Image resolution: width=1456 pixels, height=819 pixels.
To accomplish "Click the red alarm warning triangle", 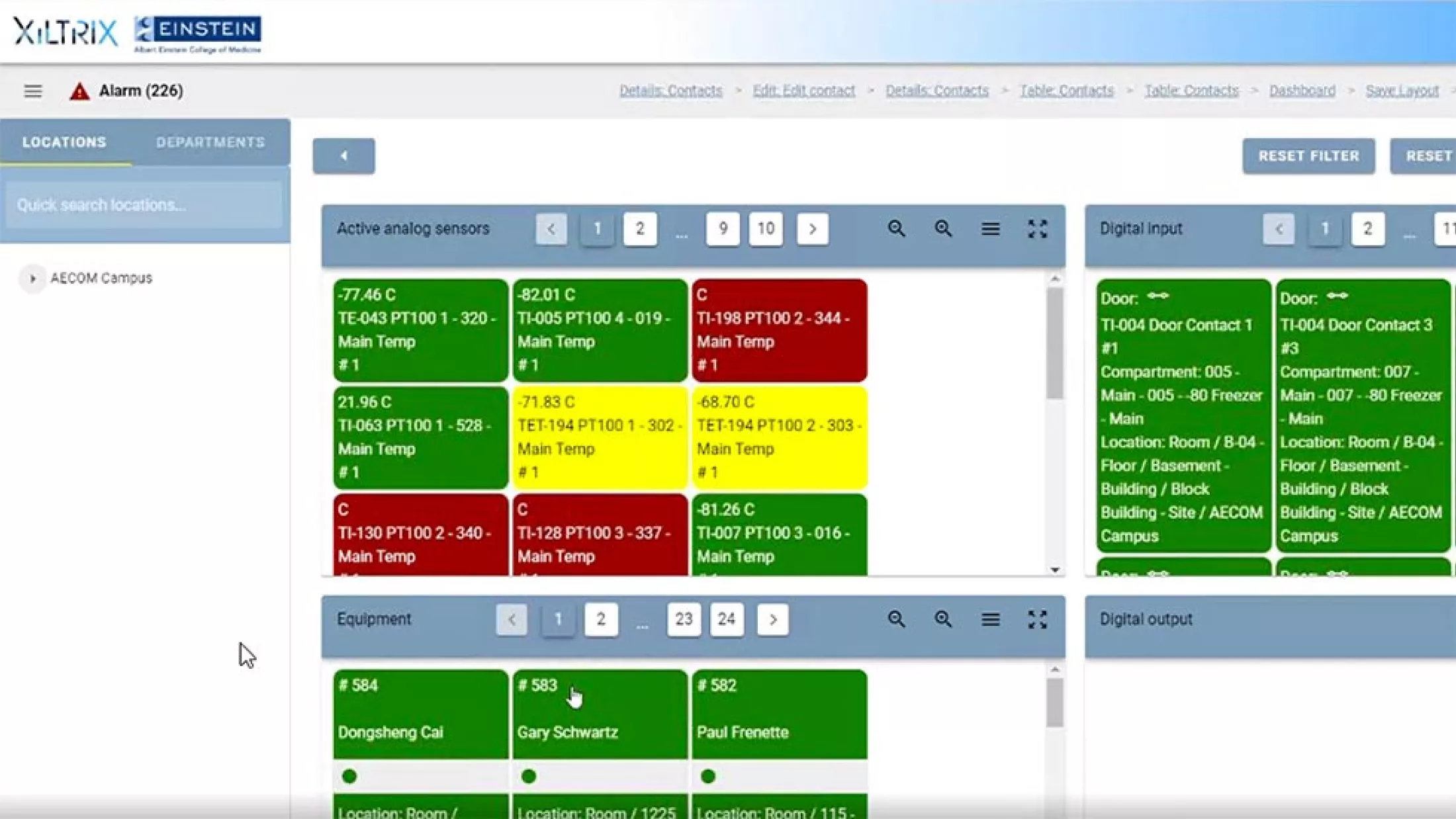I will 79,91.
